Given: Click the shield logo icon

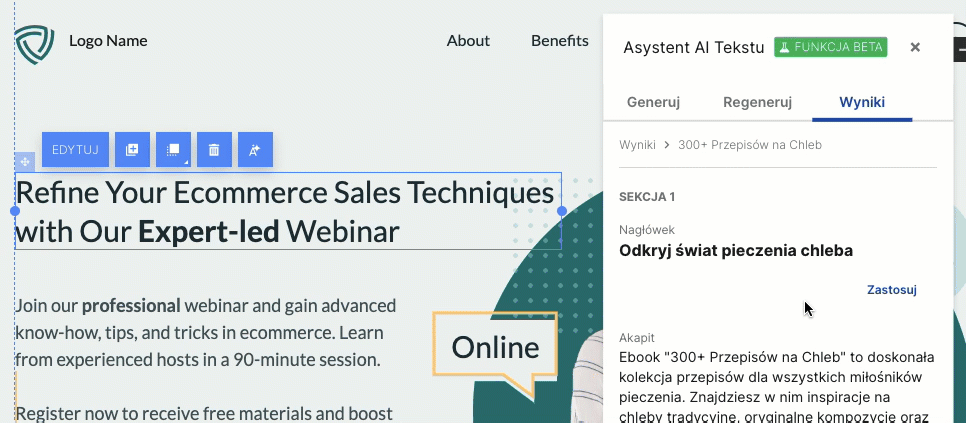Looking at the screenshot, I should tap(34, 43).
